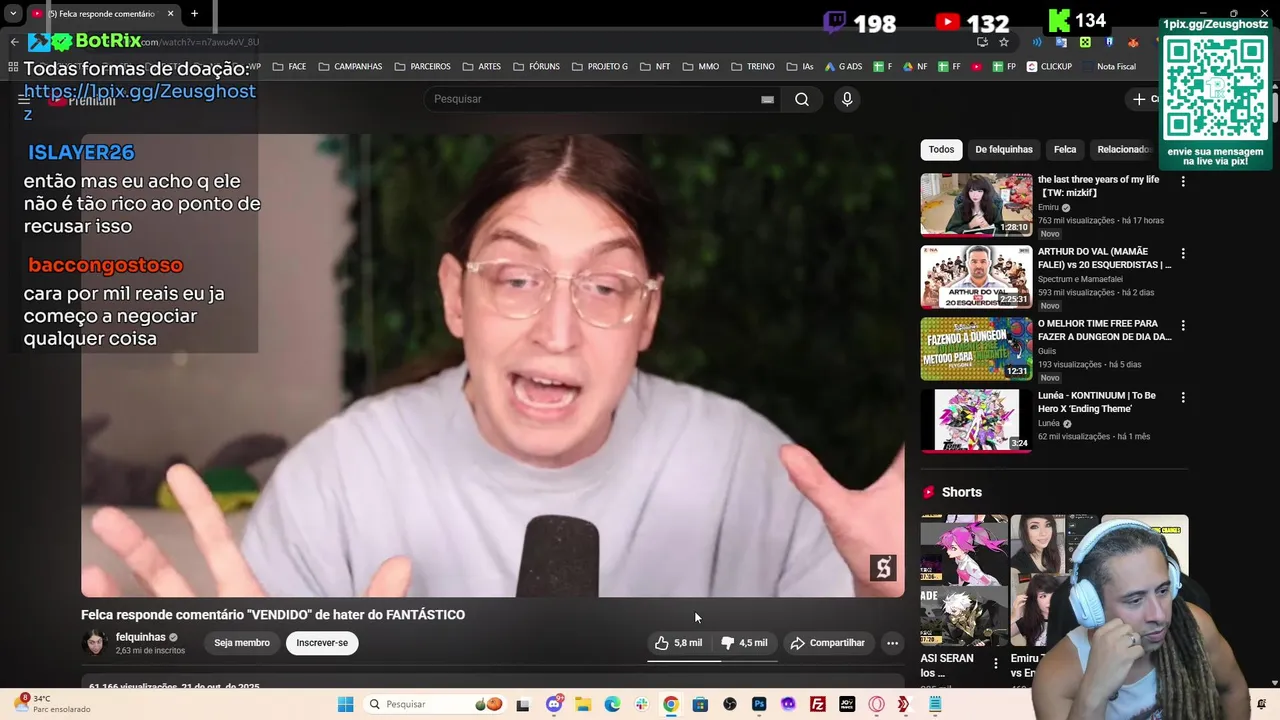
Task: Select the Todos filter chip
Action: tap(941, 150)
